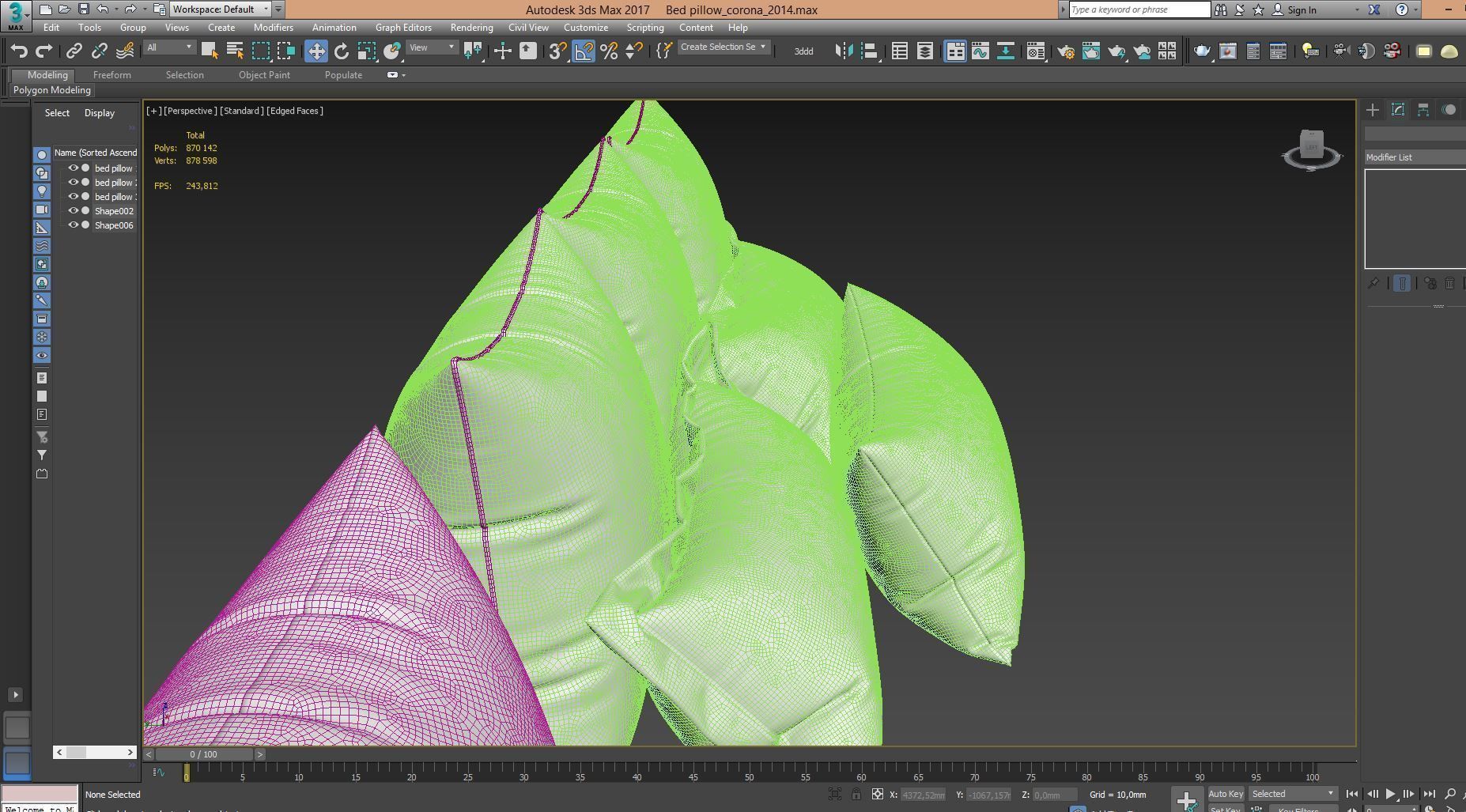
Task: Activate the Select and Rotate tool
Action: click(341, 51)
